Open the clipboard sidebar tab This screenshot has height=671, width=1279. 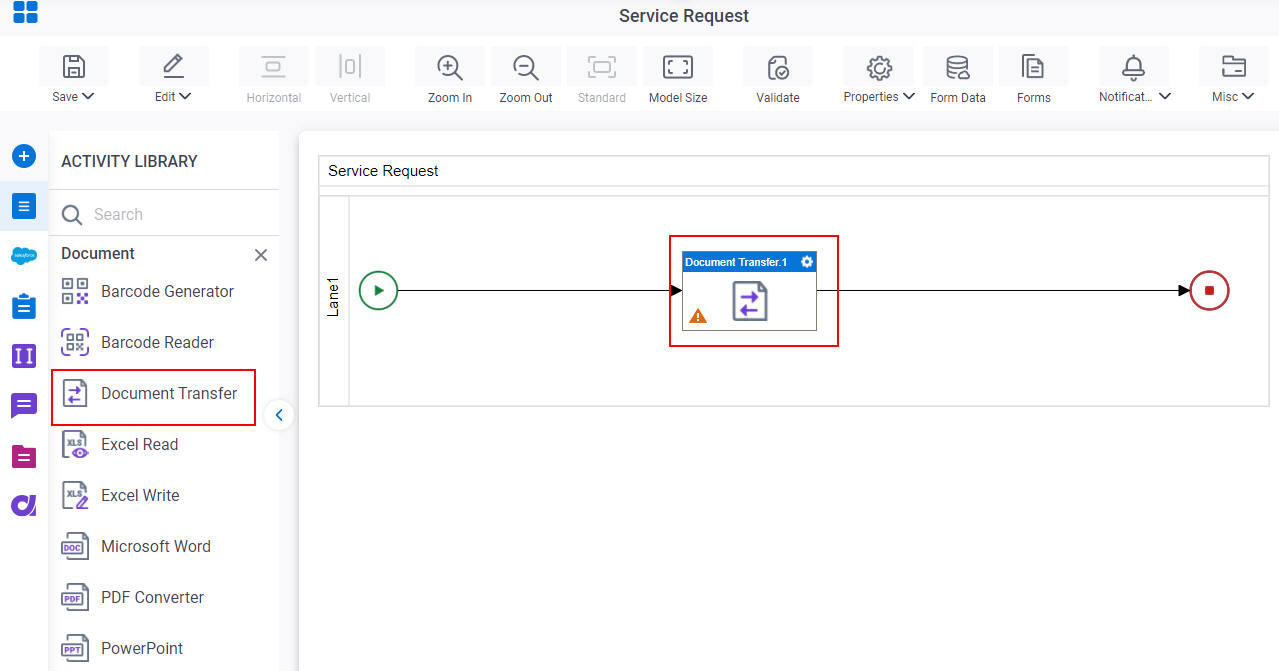point(24,306)
